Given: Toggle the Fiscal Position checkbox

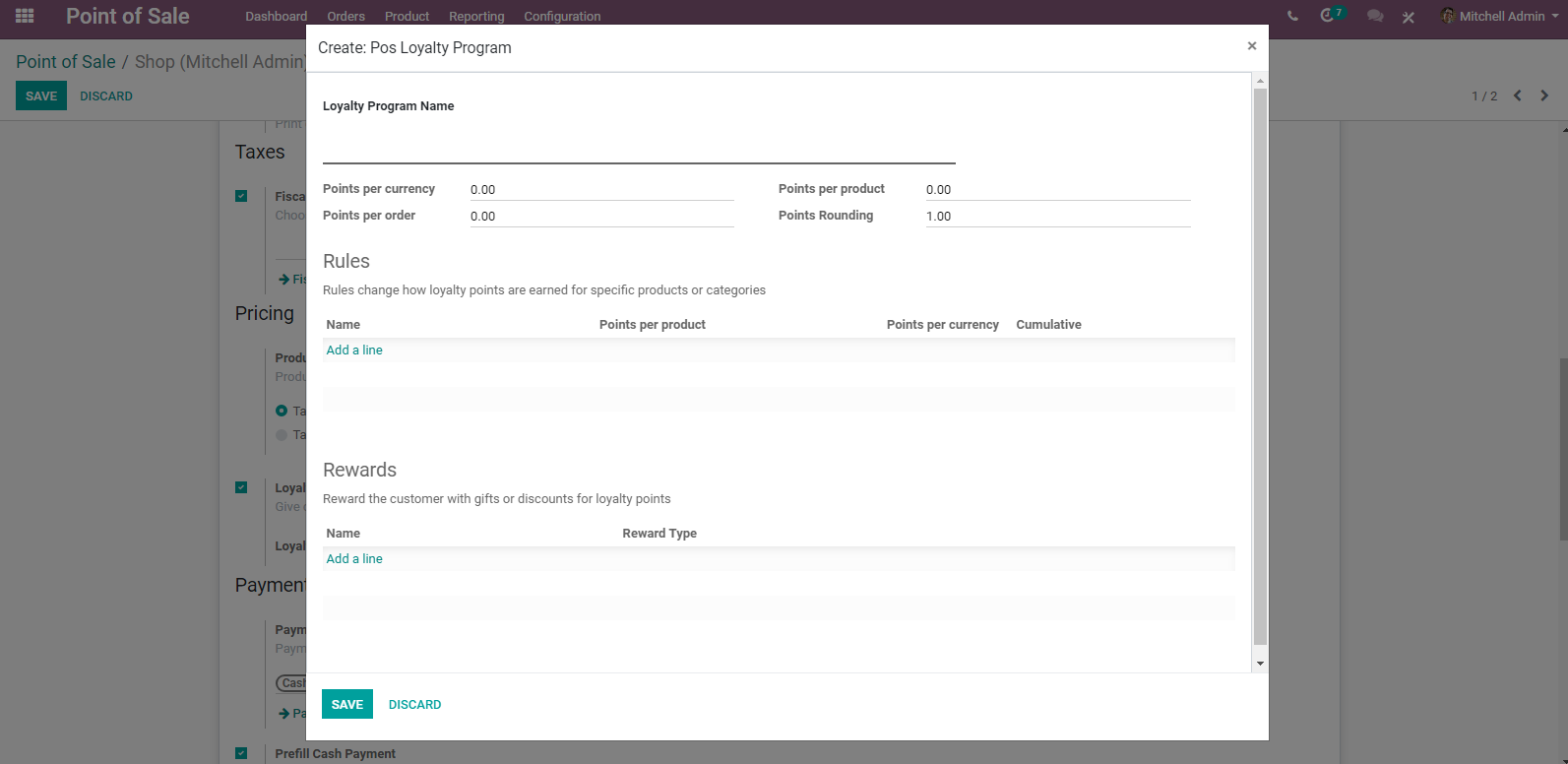Looking at the screenshot, I should (241, 196).
